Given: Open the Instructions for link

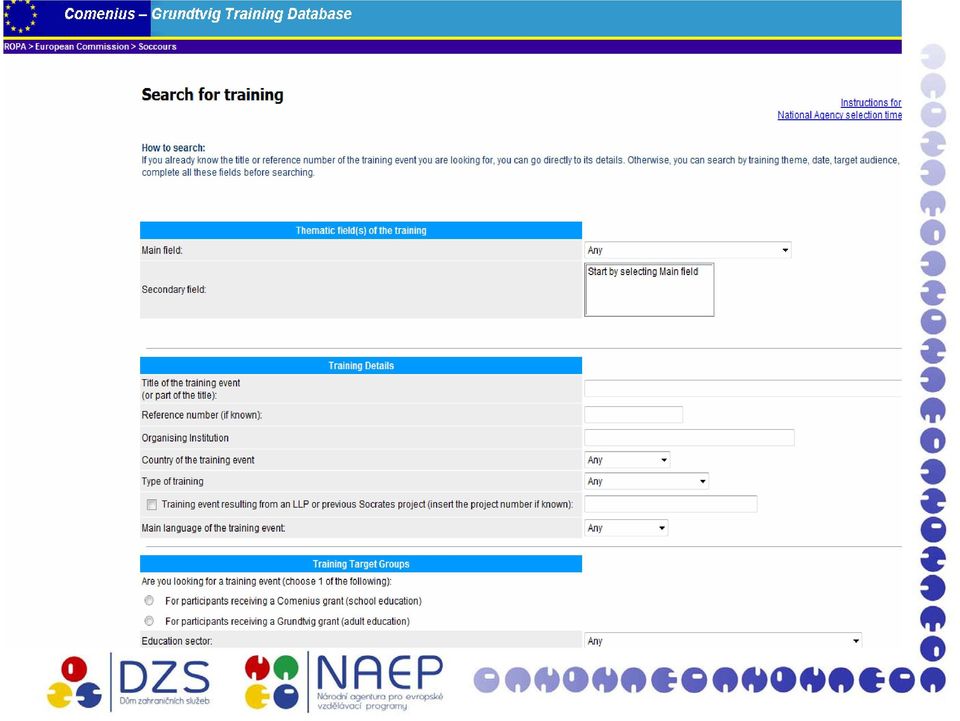Looking at the screenshot, I should 871,102.
